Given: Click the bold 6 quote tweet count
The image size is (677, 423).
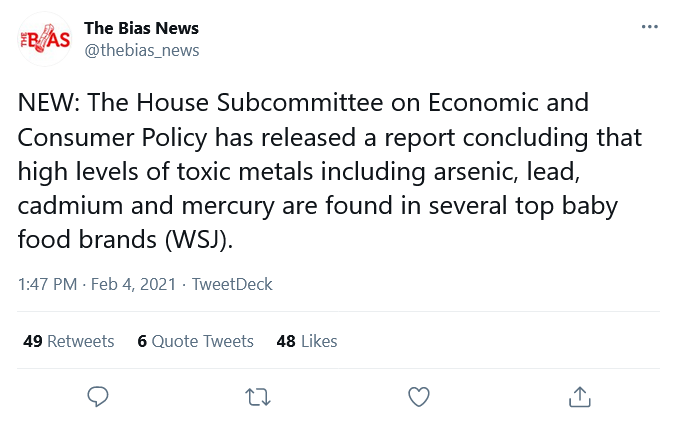Looking at the screenshot, I should [x=142, y=341].
